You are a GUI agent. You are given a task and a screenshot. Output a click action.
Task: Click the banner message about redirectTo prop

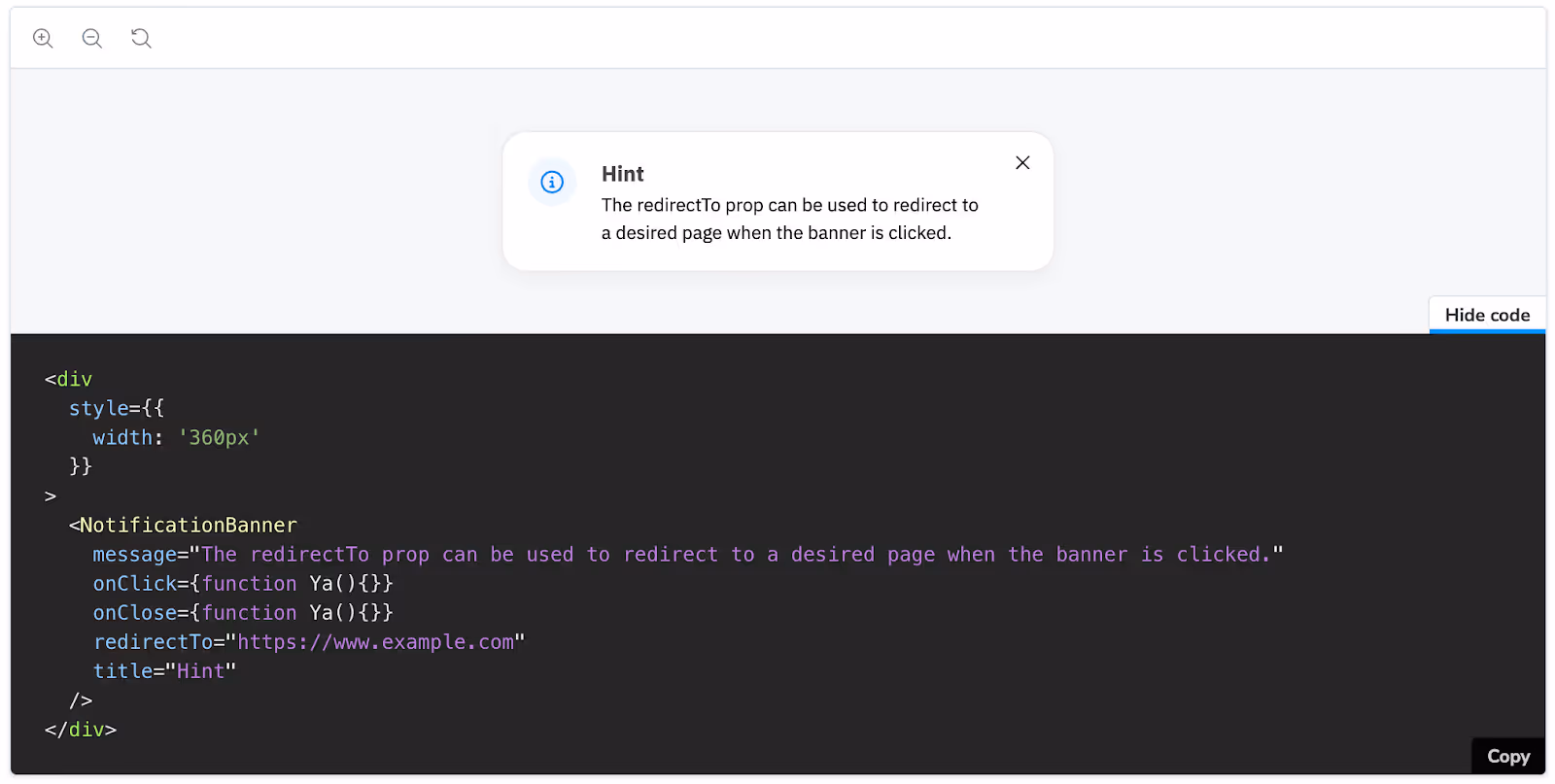790,219
